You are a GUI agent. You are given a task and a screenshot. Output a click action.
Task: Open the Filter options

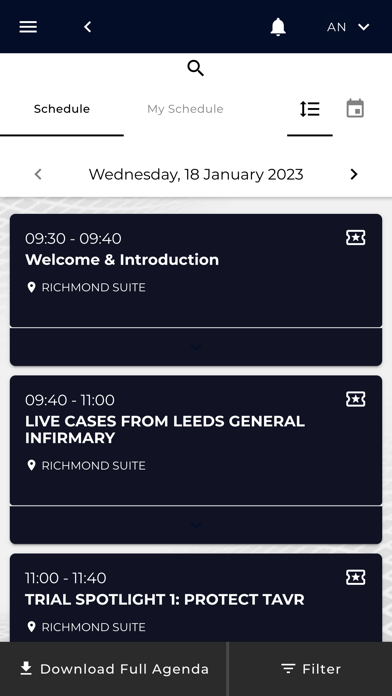311,669
